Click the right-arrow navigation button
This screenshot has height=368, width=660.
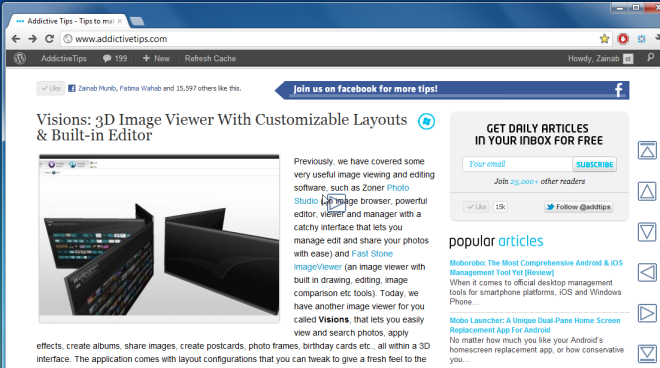click(647, 313)
